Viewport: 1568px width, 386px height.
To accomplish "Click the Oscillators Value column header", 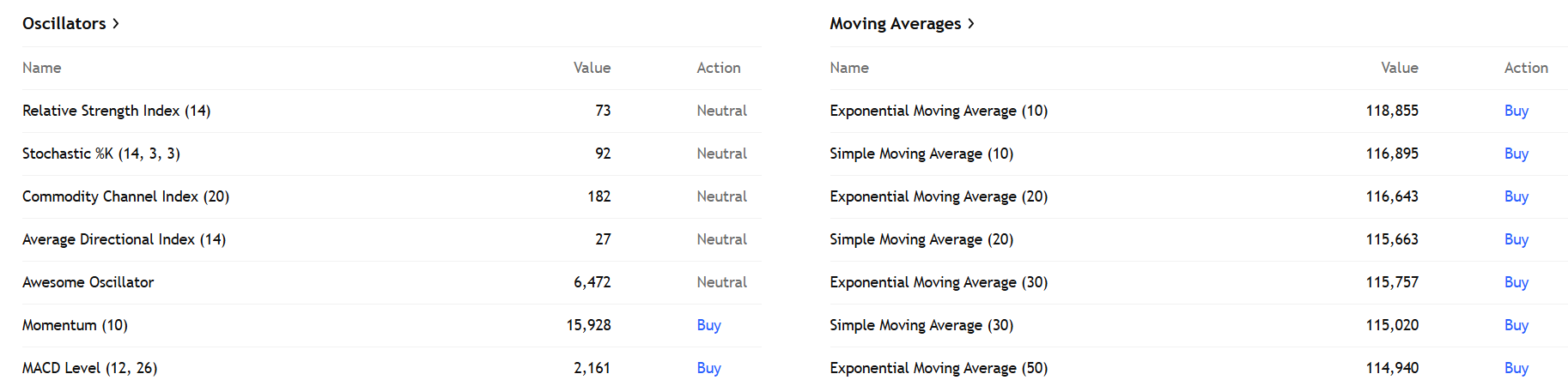I will (592, 68).
